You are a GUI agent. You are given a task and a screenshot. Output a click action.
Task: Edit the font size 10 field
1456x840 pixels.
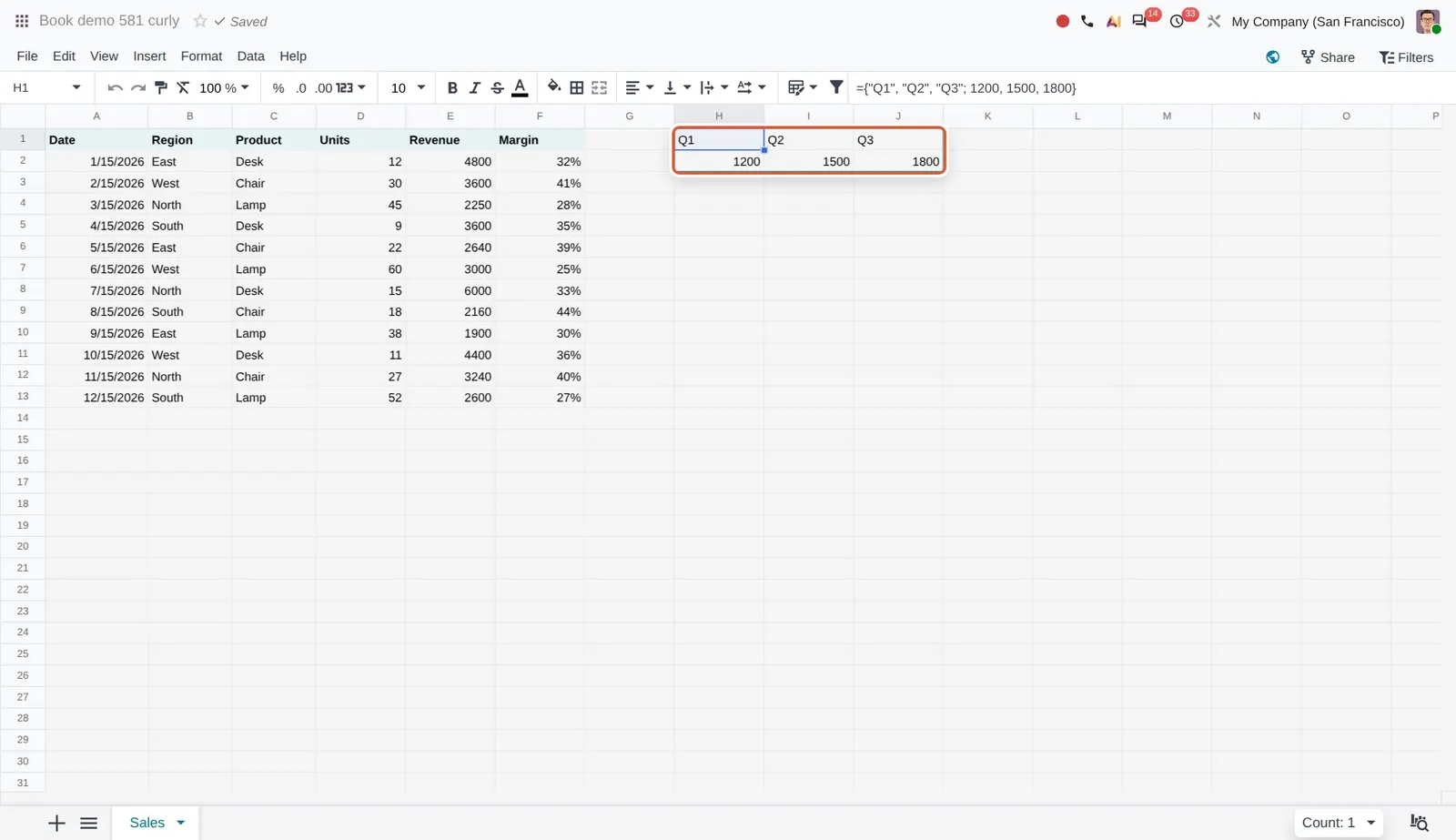399,87
